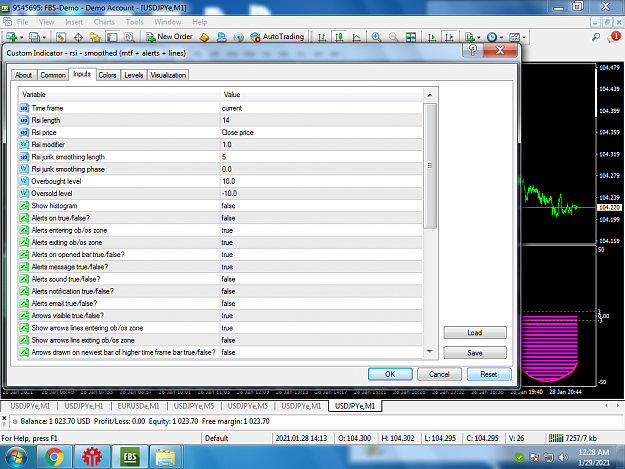625x469 pixels.
Task: Click the Cancel button
Action: coord(439,374)
